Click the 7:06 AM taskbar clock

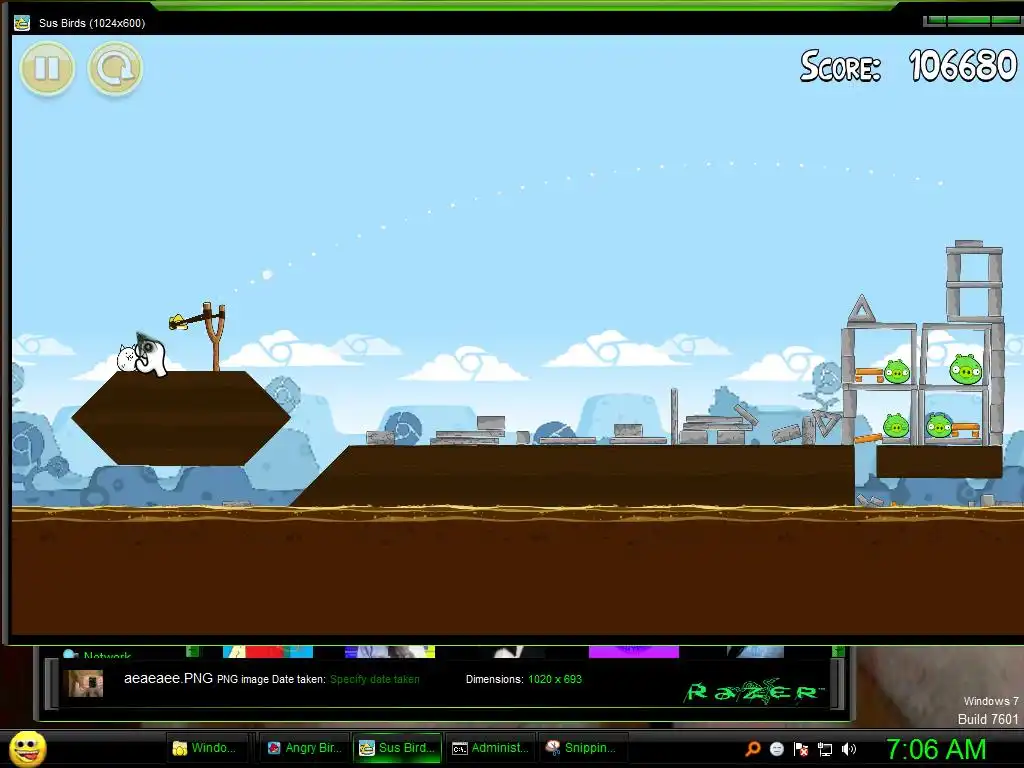click(936, 749)
